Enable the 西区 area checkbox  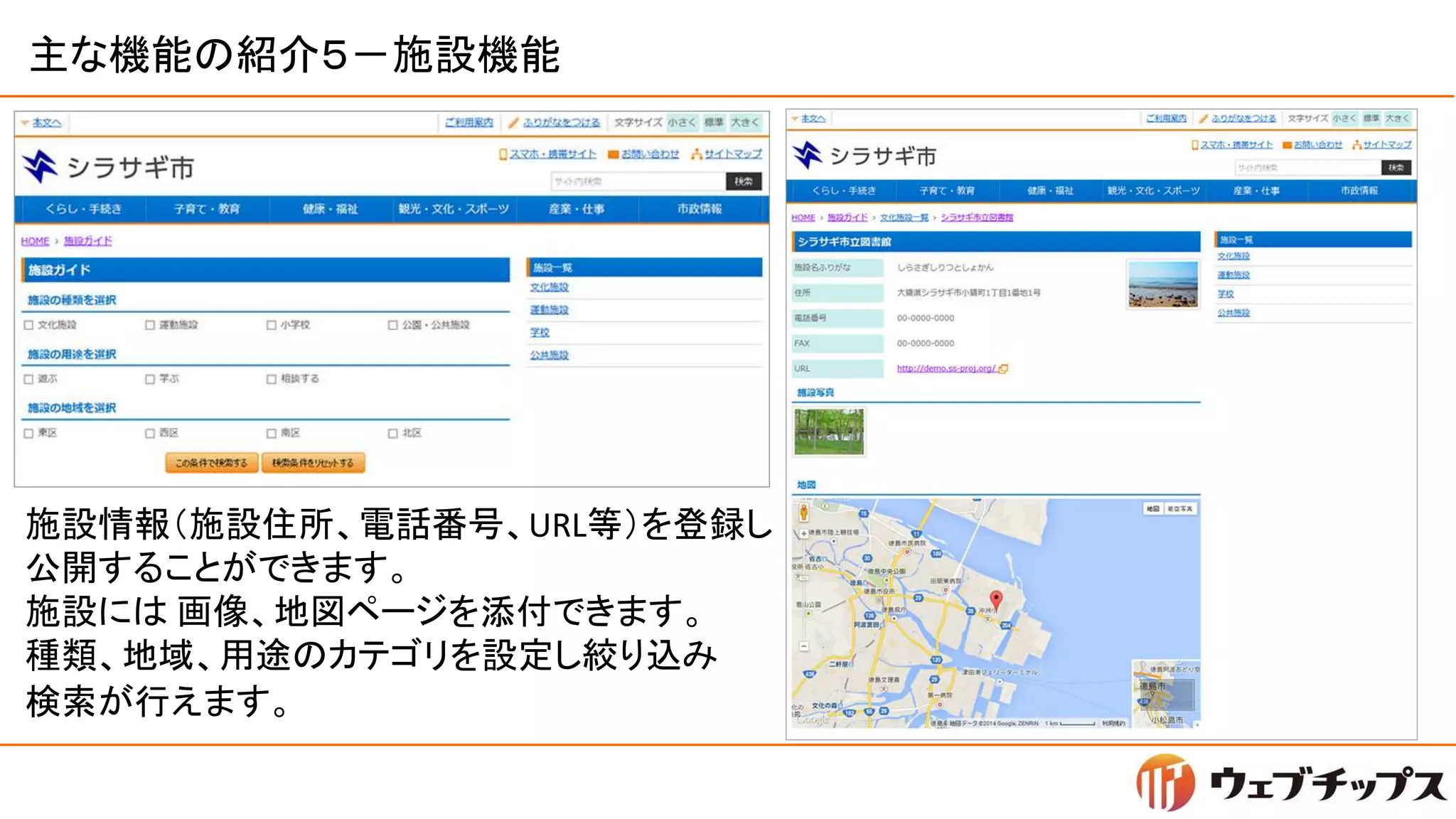pyautogui.click(x=150, y=433)
